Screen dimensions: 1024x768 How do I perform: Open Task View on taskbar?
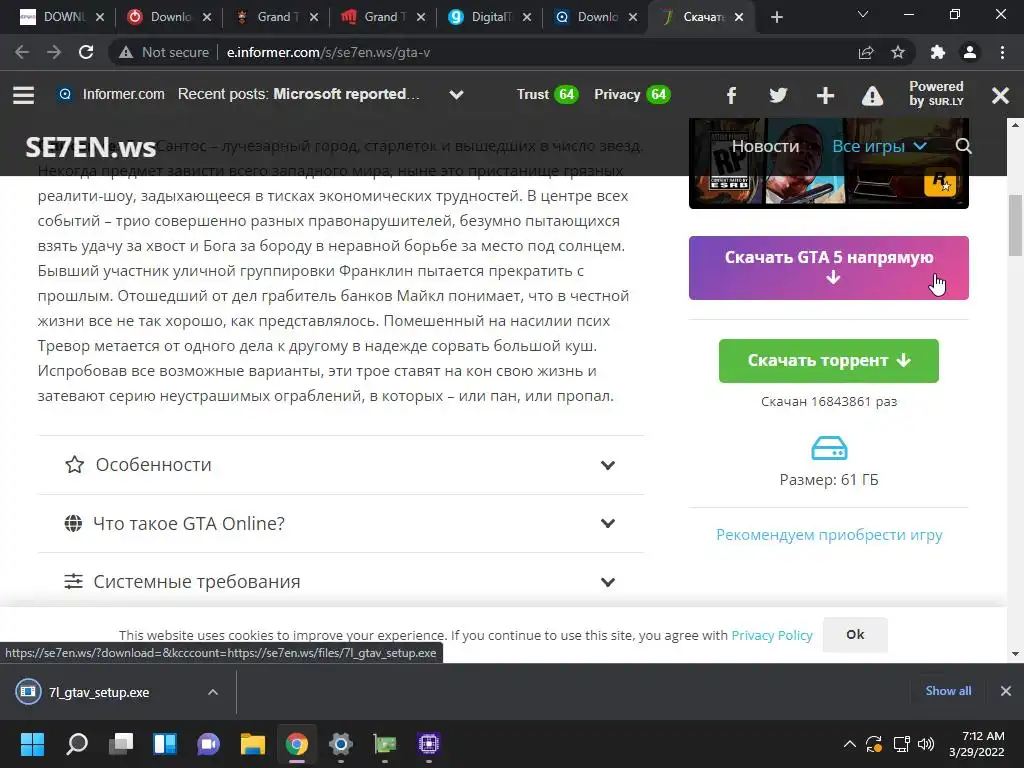point(121,744)
